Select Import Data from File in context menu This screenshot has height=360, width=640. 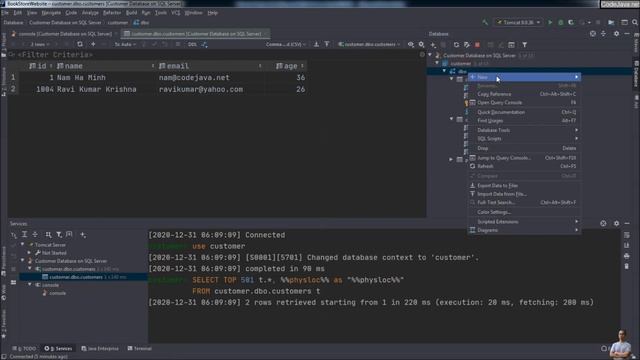(x=524, y=194)
